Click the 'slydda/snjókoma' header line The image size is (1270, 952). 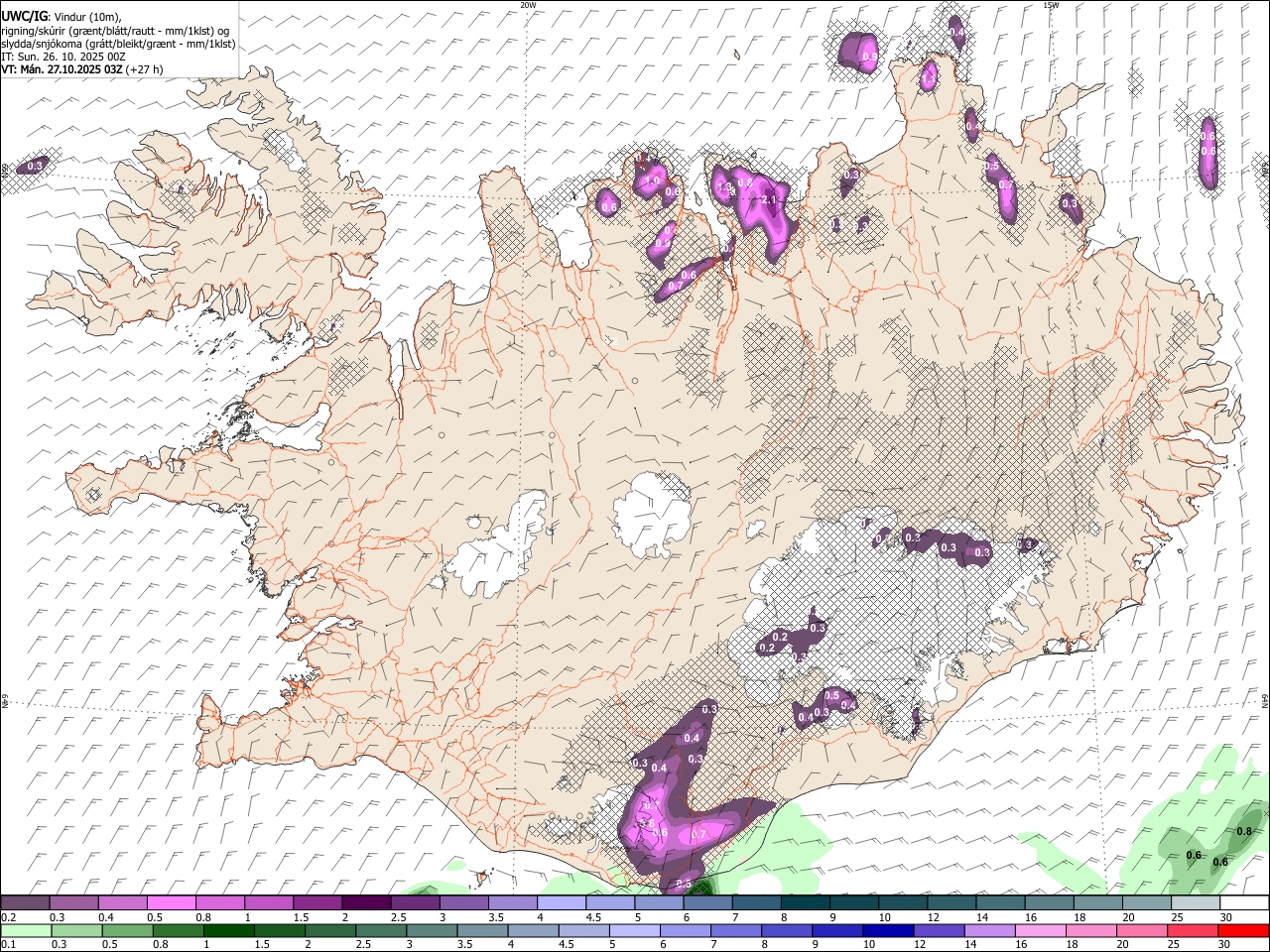118,44
